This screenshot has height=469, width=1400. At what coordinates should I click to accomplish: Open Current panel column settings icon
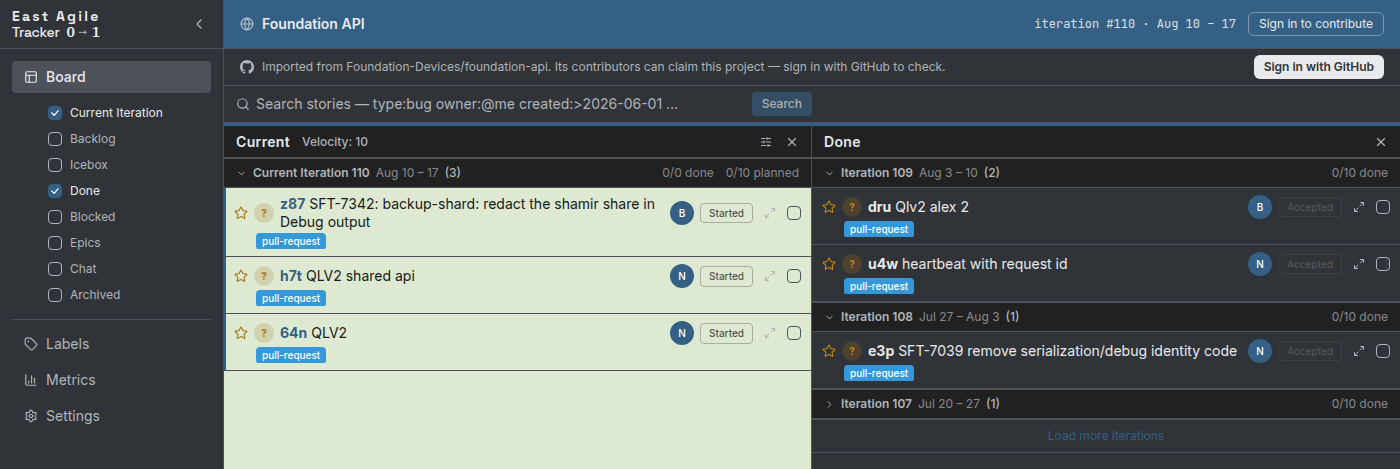click(766, 142)
